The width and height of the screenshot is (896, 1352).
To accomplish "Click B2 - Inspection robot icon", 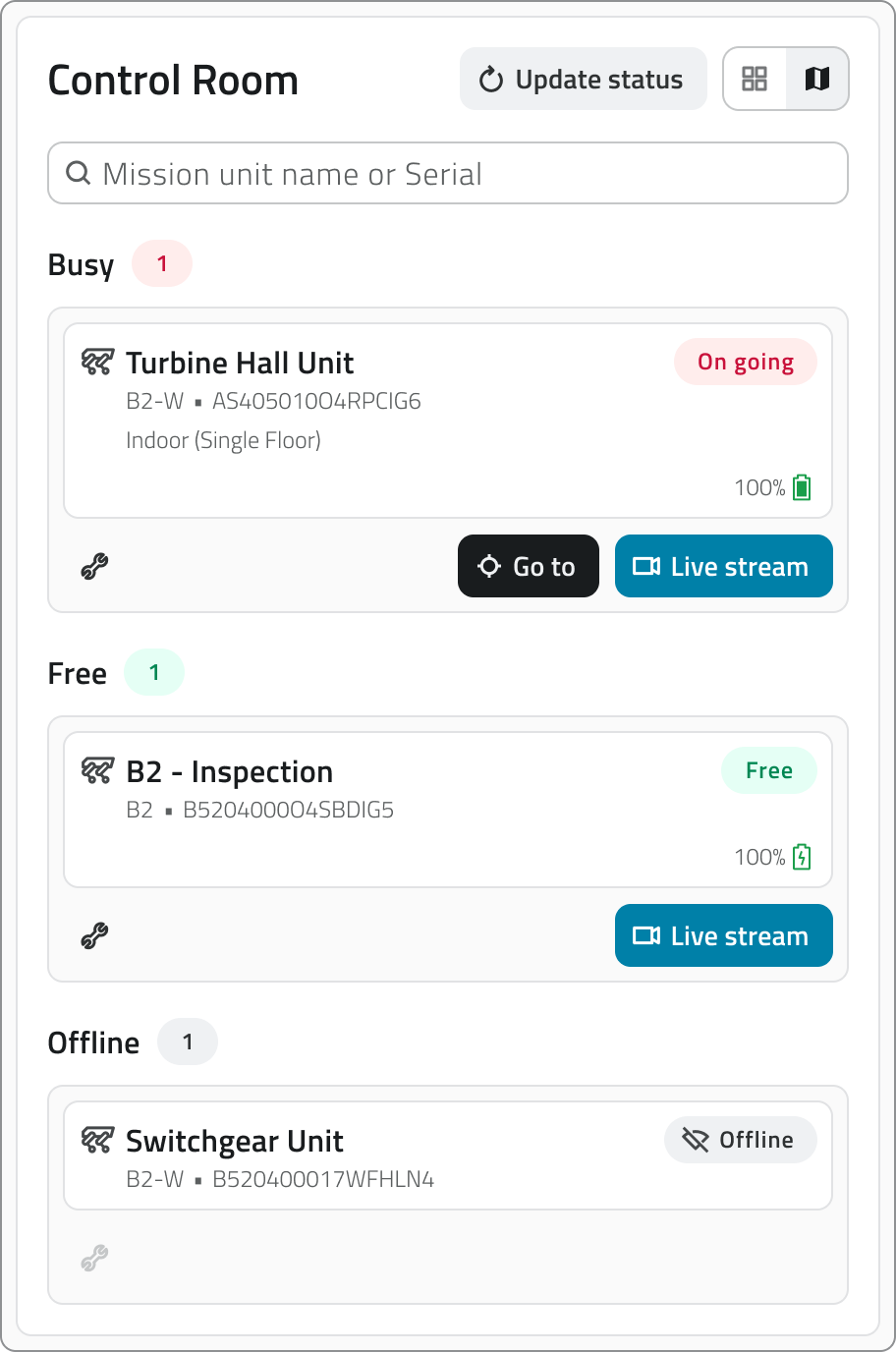I will pos(97,771).
